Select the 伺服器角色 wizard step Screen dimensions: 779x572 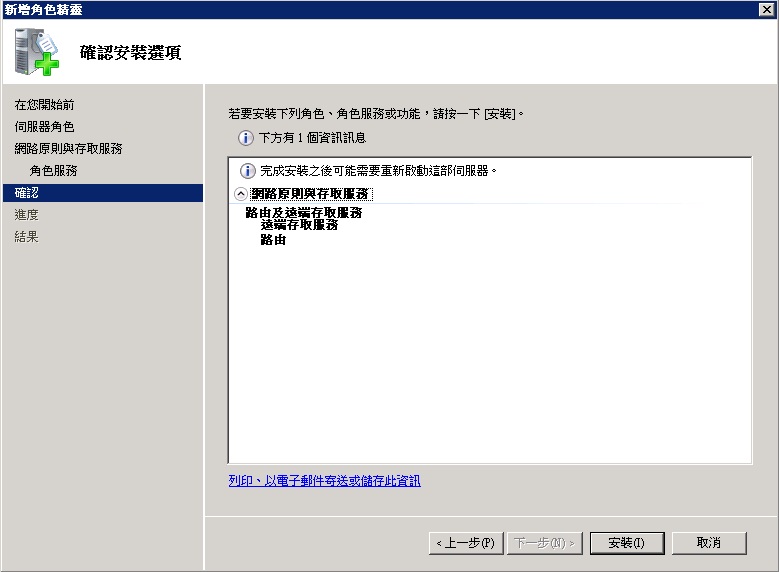coord(44,127)
